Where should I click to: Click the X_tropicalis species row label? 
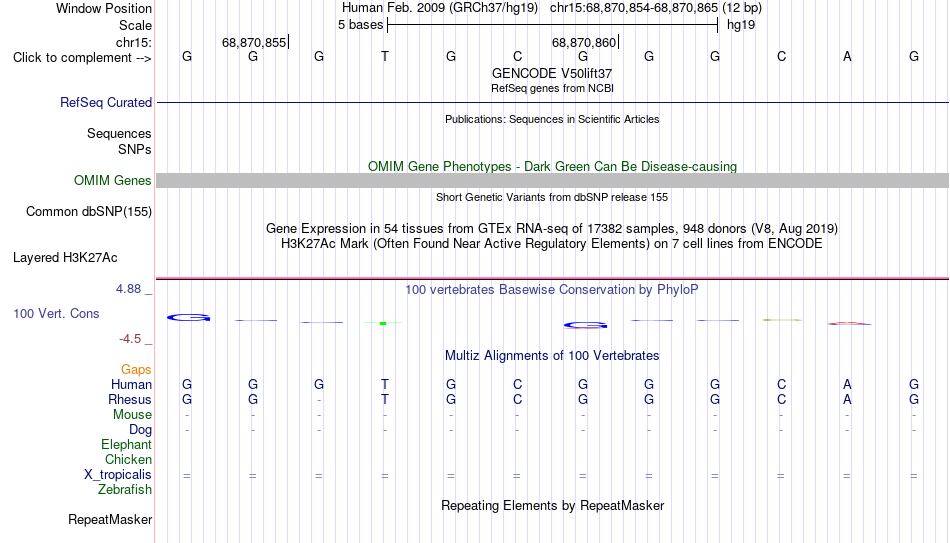[x=118, y=475]
